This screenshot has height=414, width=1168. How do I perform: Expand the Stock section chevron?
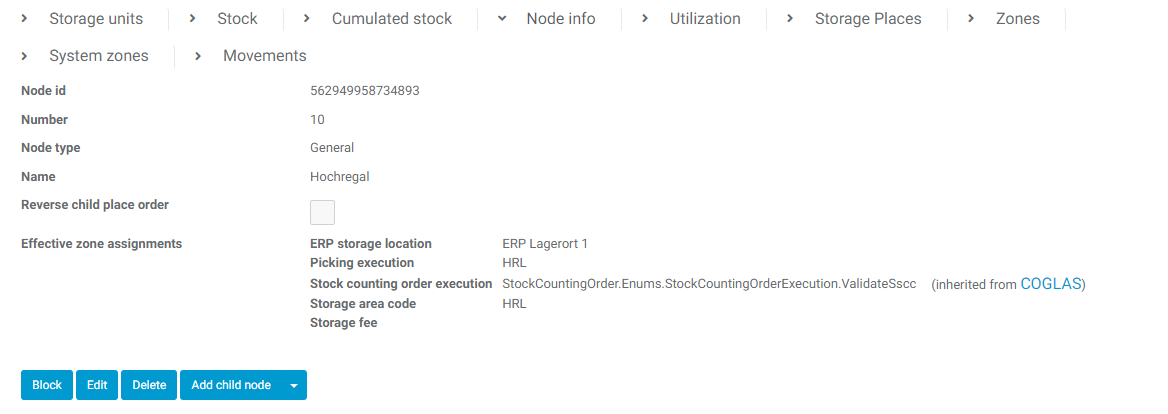point(194,19)
